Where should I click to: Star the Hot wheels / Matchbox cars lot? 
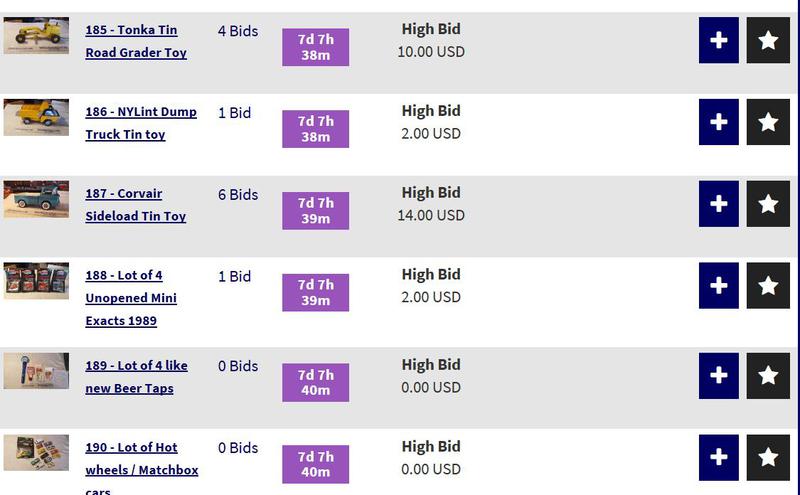pos(768,457)
